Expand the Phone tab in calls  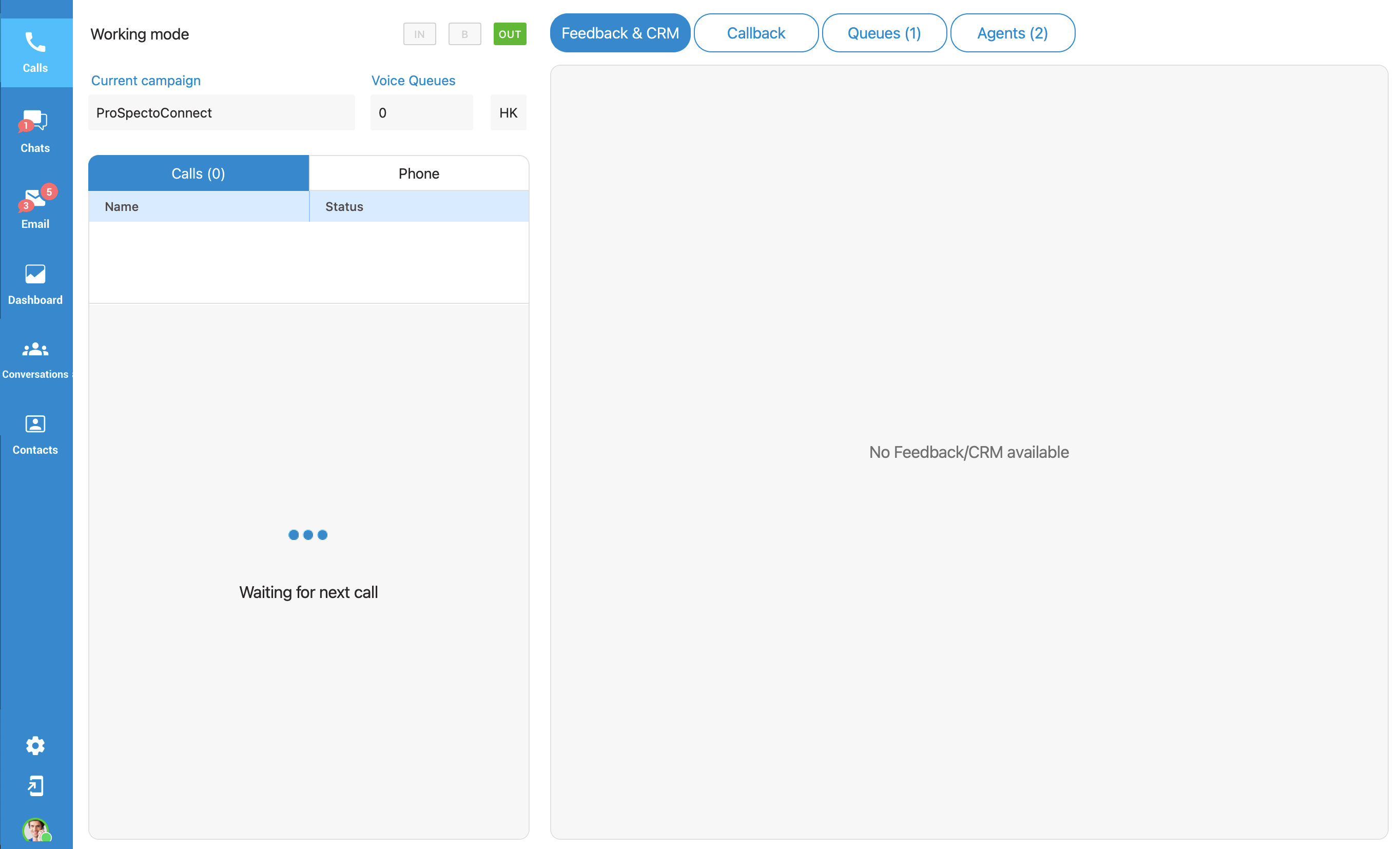(419, 173)
